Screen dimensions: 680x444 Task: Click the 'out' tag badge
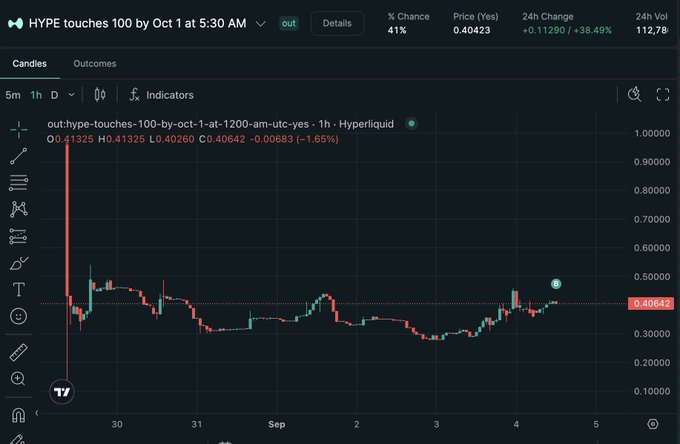pyautogui.click(x=288, y=23)
